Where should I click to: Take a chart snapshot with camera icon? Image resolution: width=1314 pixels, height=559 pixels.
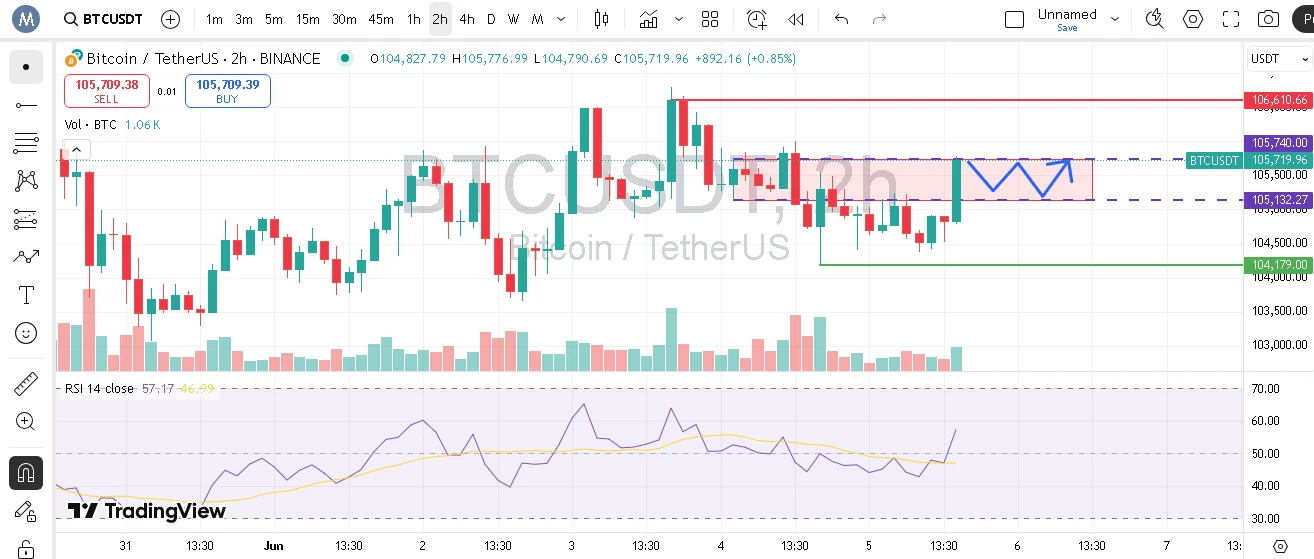coord(1269,19)
